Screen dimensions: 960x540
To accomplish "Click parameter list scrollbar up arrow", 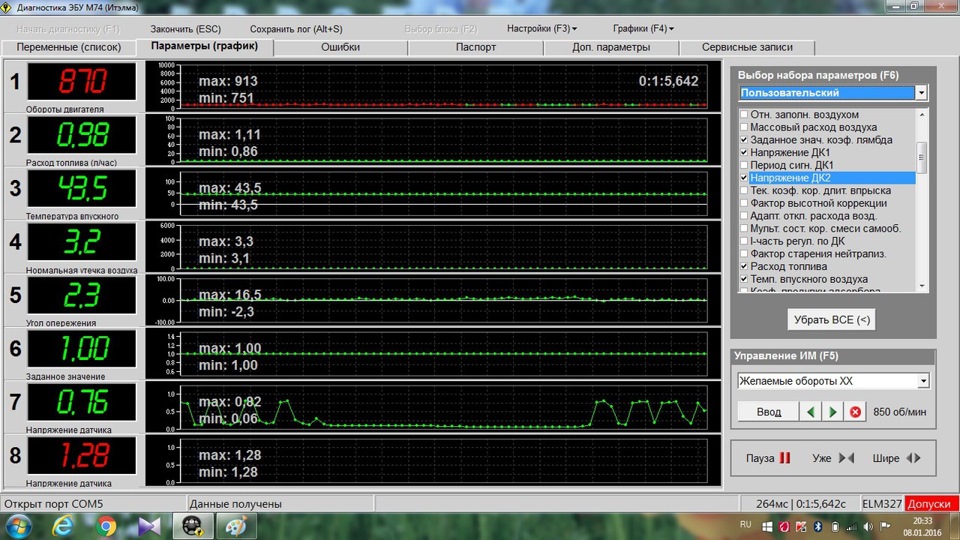I will 922,114.
